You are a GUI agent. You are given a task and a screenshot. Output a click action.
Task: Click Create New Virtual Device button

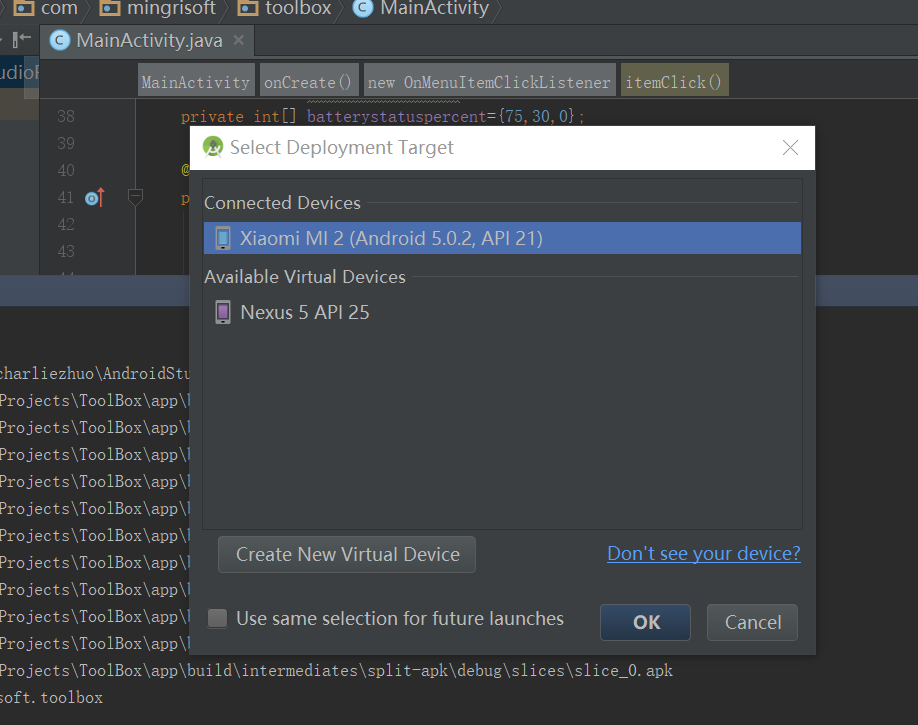(x=347, y=554)
